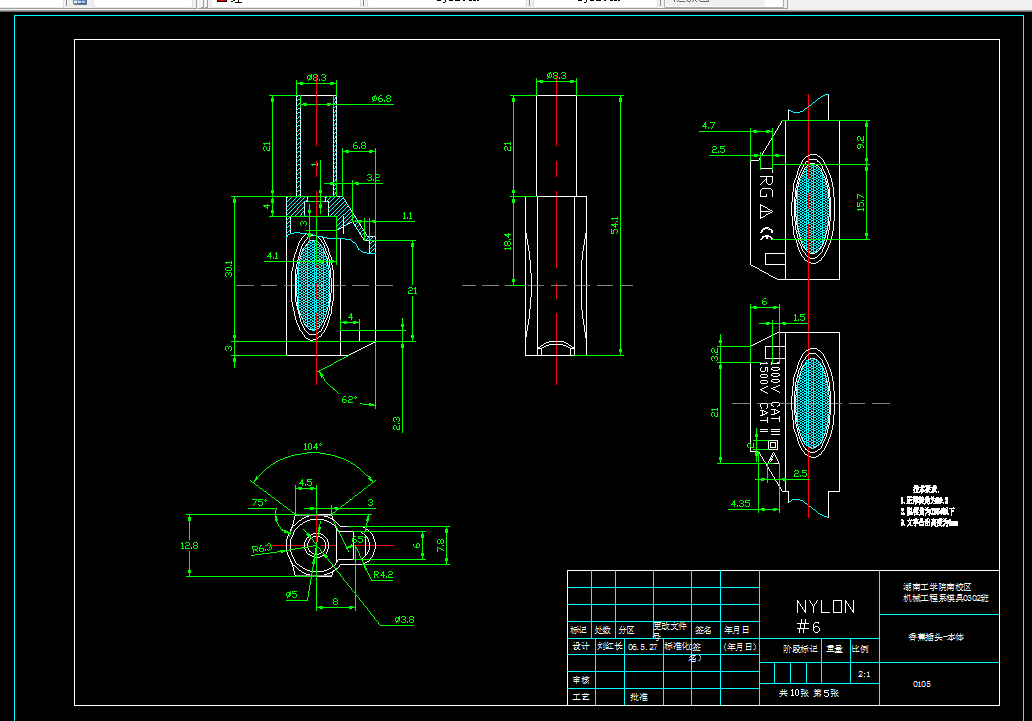Click the 重量 cell
The width and height of the screenshot is (1032, 721).
coord(835,649)
